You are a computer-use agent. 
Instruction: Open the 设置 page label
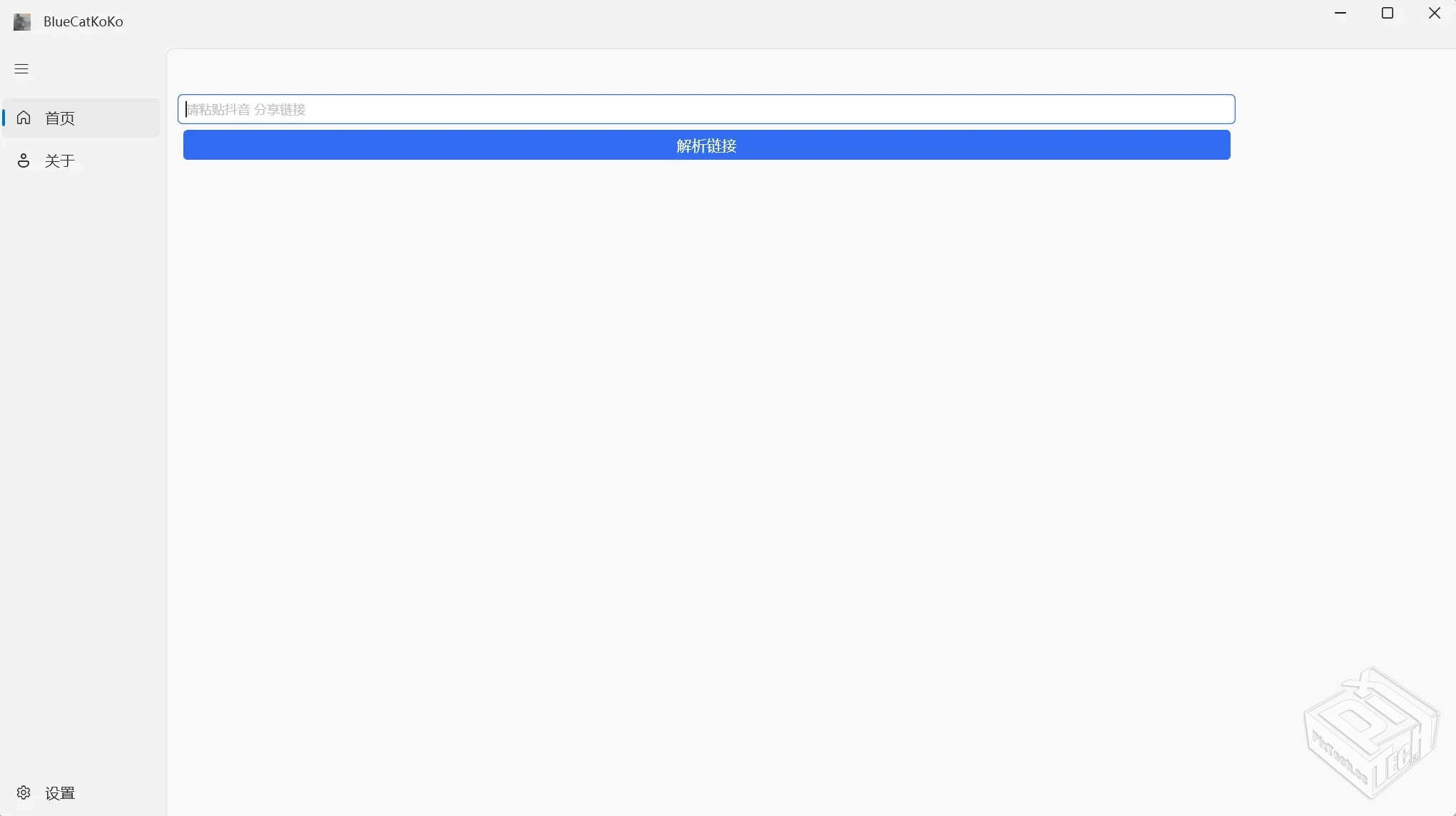pyautogui.click(x=60, y=793)
